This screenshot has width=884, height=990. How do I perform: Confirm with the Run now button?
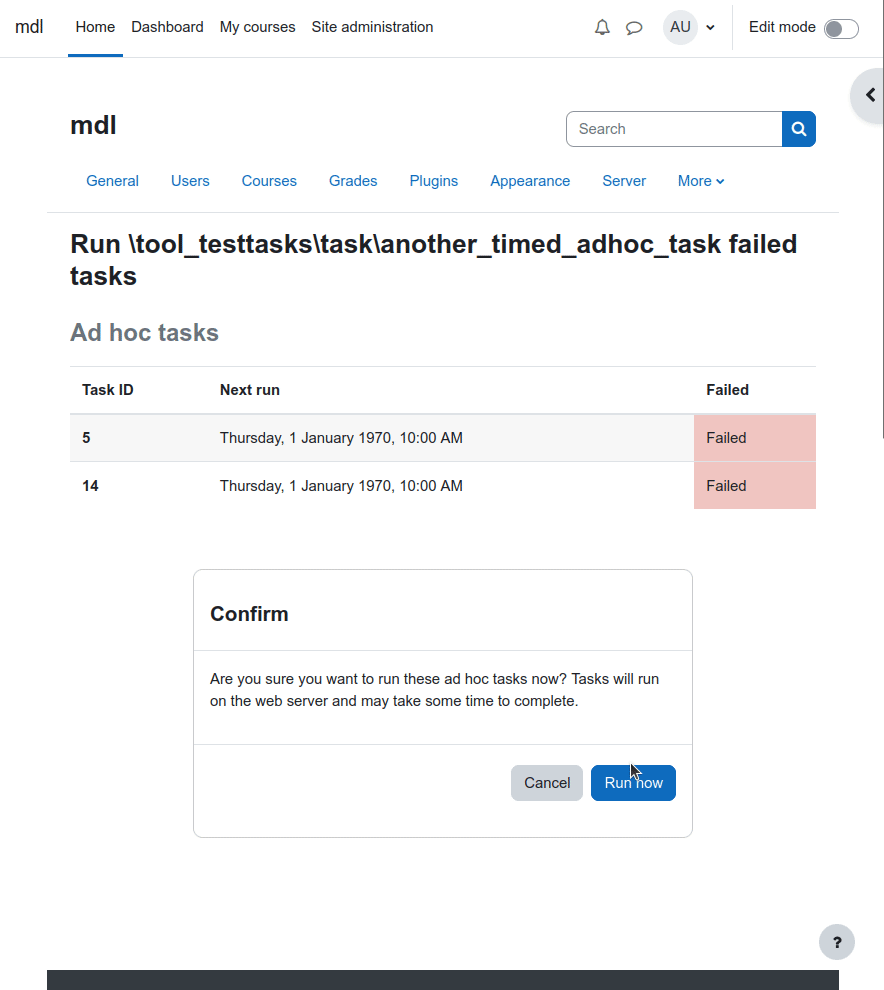633,783
